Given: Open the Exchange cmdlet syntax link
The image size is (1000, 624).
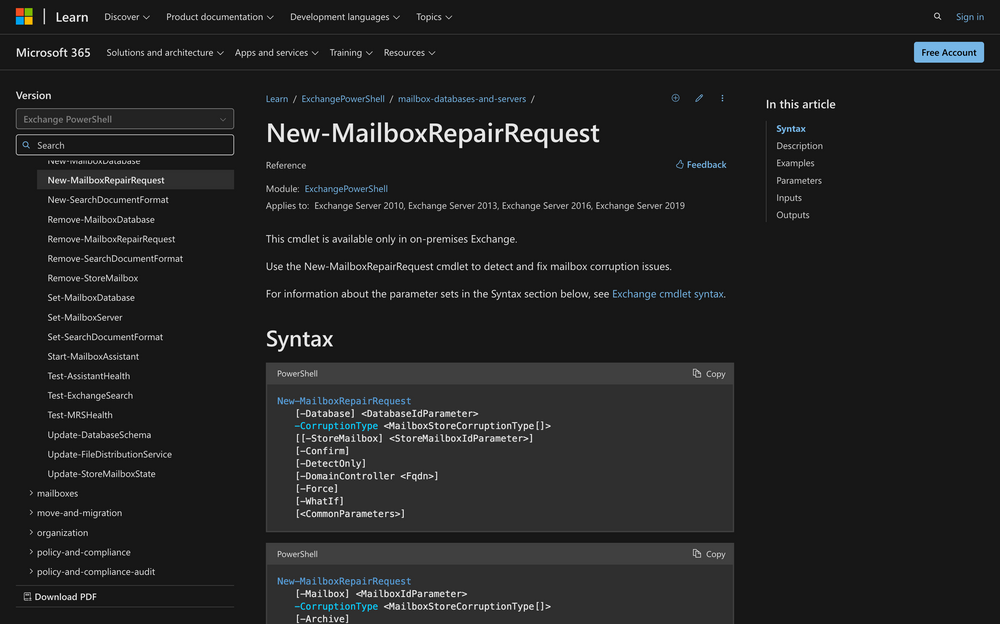Looking at the screenshot, I should (x=667, y=294).
